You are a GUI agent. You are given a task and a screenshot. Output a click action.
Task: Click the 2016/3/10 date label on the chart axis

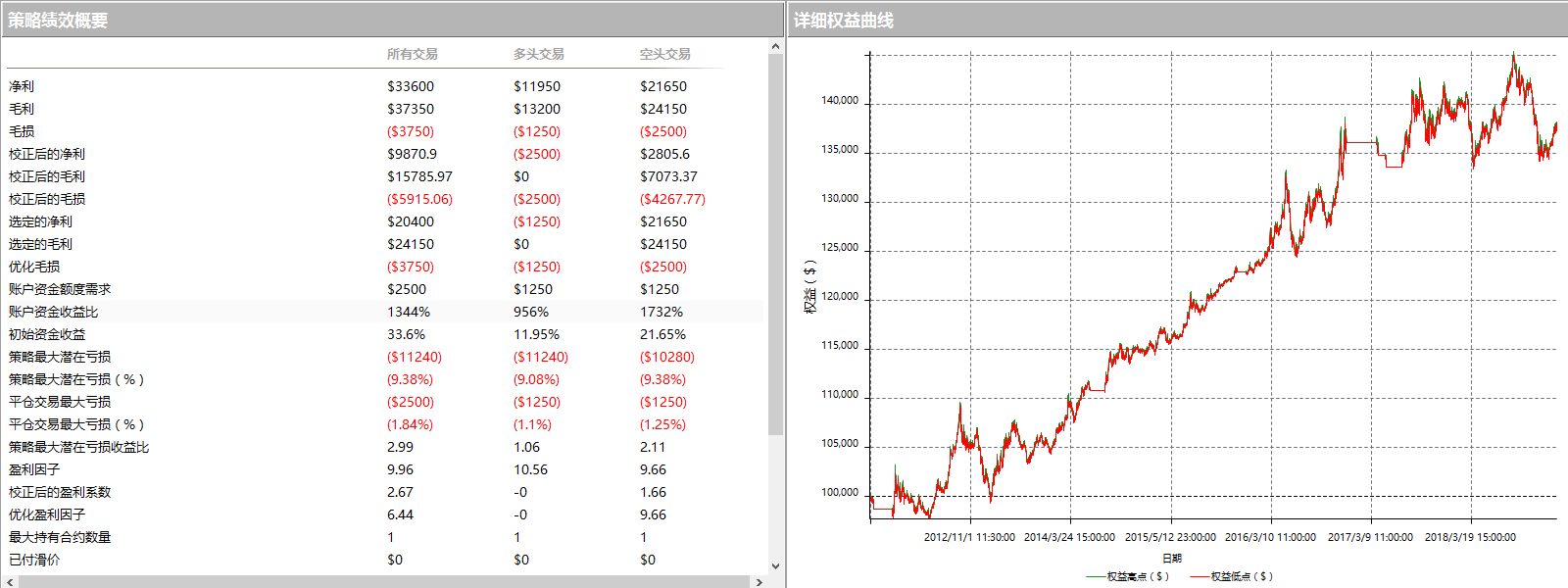(x=1270, y=537)
